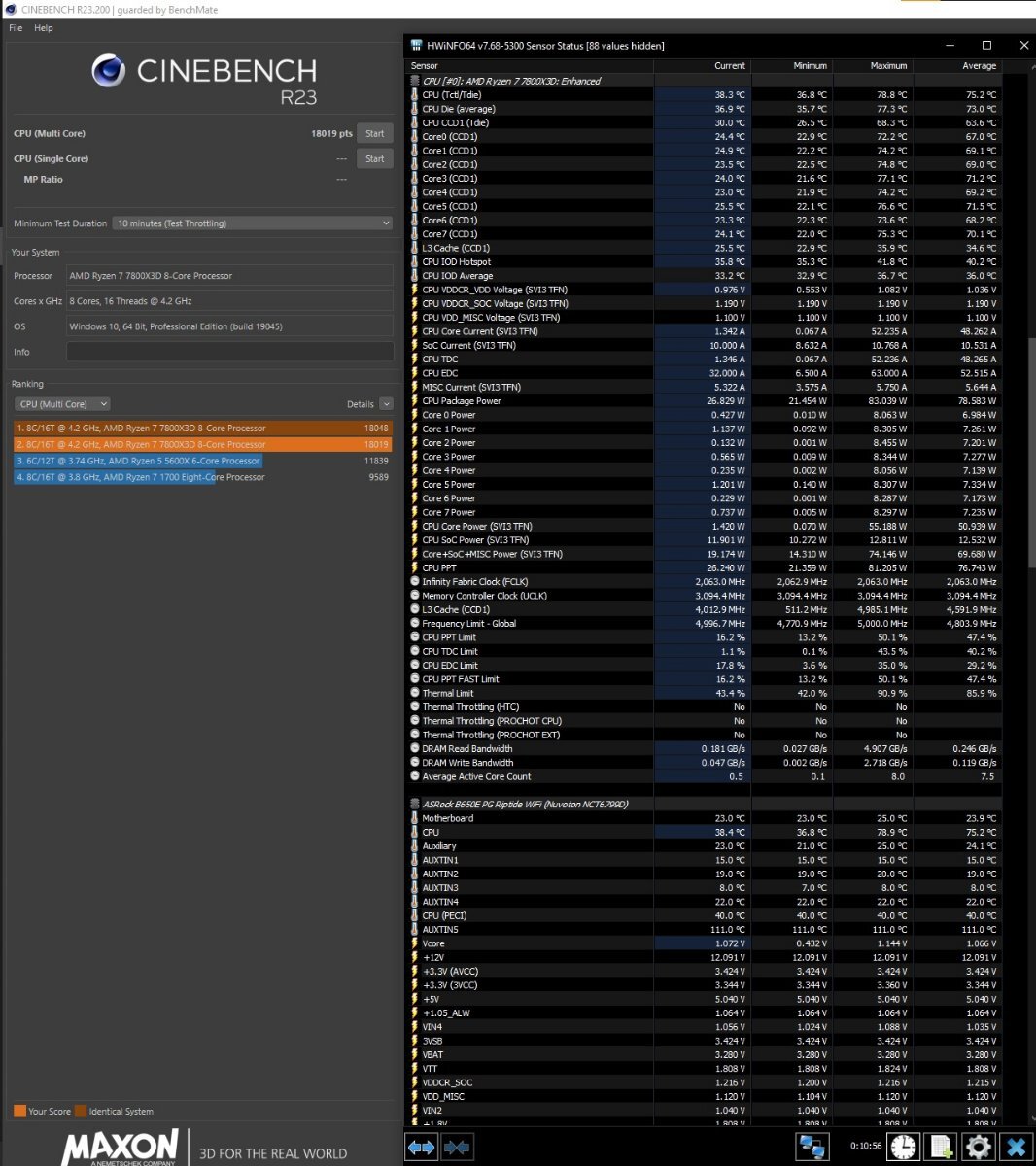
Task: Click the lightning icon beside Vcore
Action: click(415, 943)
